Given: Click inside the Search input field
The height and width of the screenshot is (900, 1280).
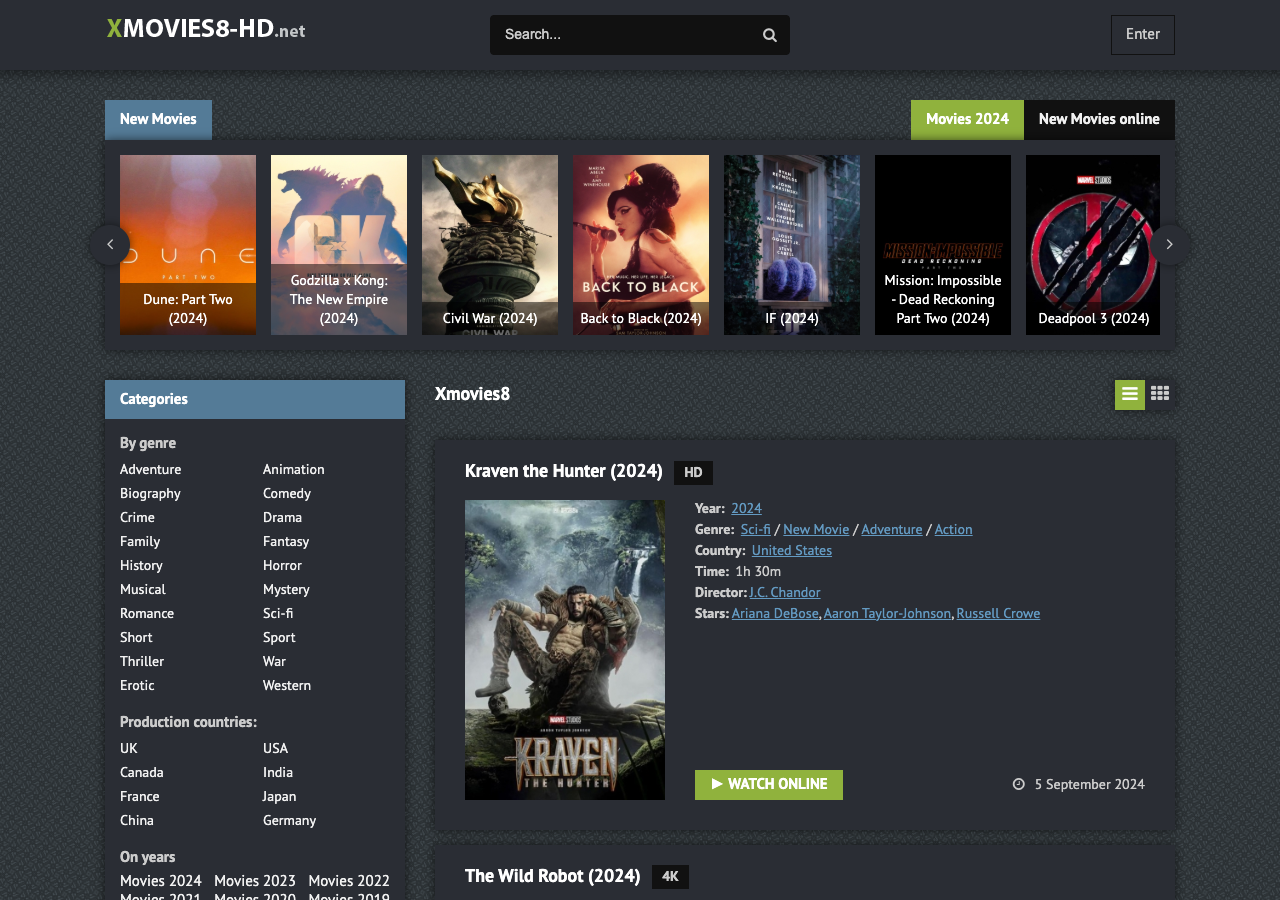Looking at the screenshot, I should pos(620,34).
